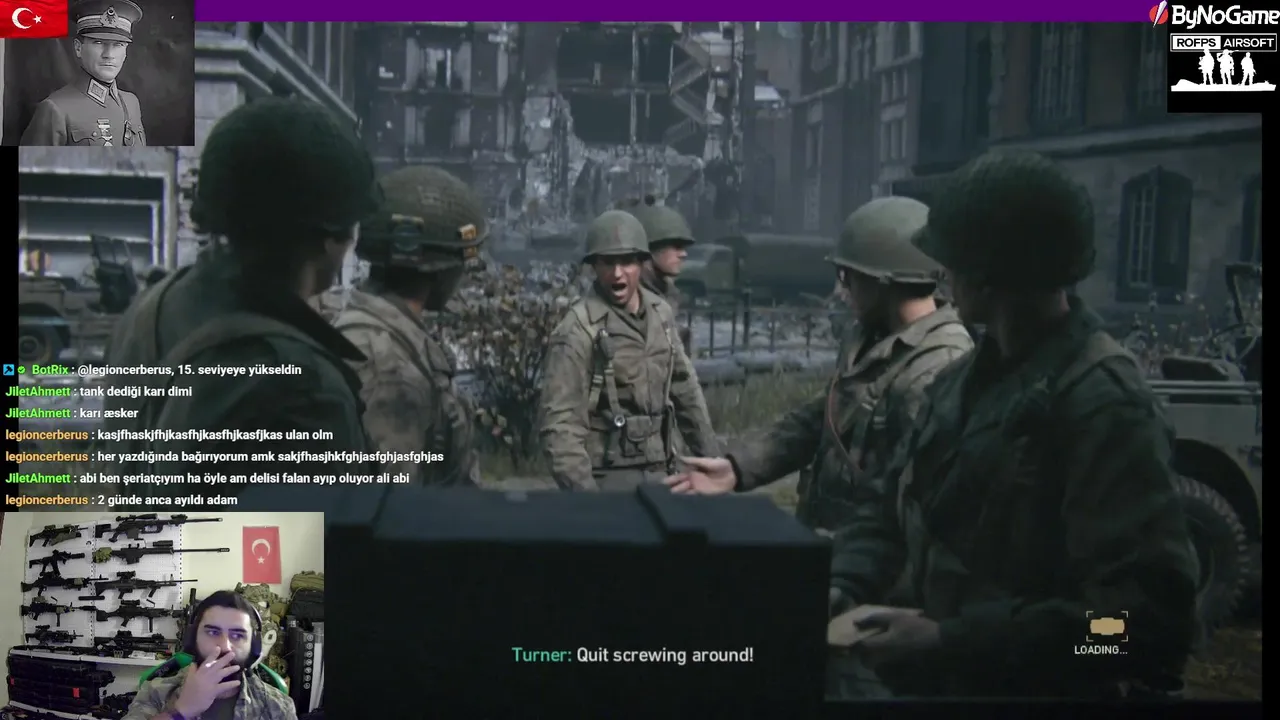Click the chat message 'karı asker'

point(109,413)
